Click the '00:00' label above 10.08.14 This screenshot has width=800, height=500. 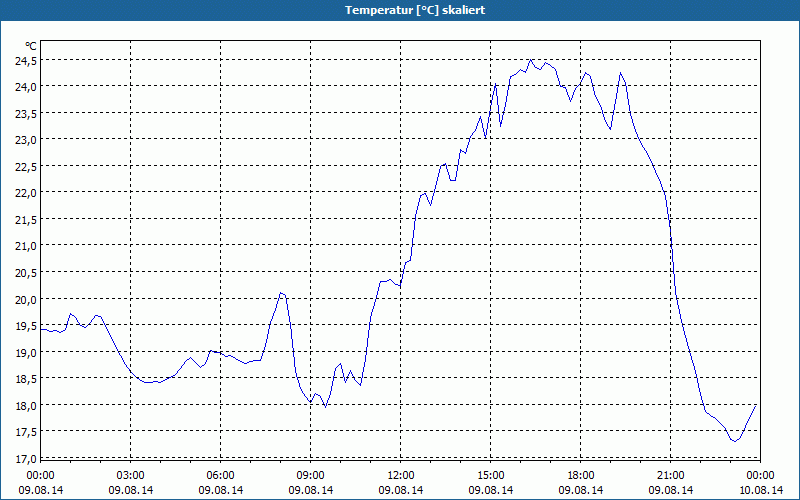coord(760,476)
